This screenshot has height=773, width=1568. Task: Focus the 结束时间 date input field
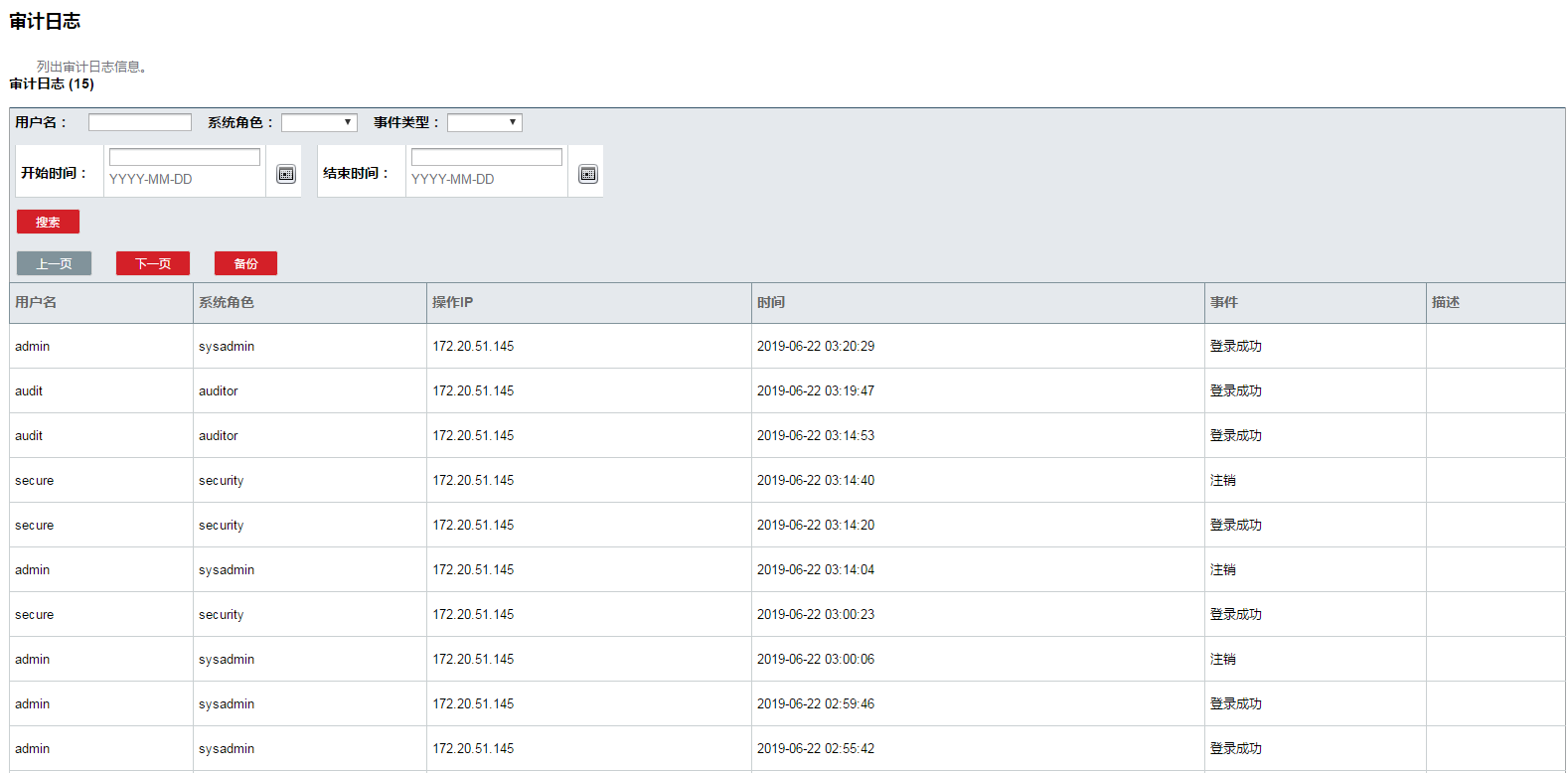click(x=487, y=157)
